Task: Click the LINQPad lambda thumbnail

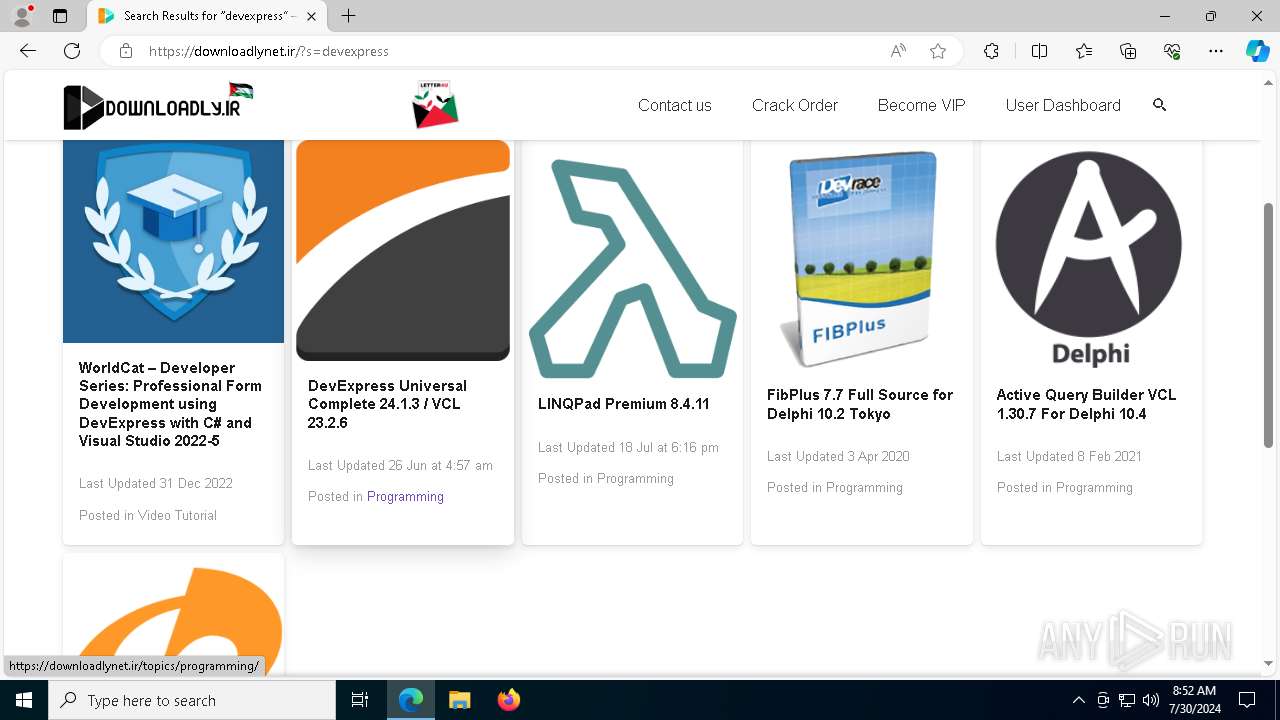Action: [632, 268]
